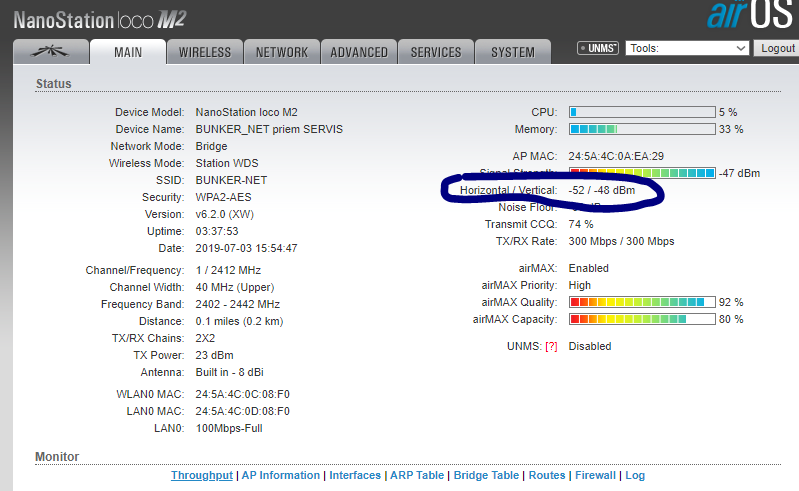Open the Ubiquiti logo tab
The width and height of the screenshot is (799, 491).
[49, 52]
